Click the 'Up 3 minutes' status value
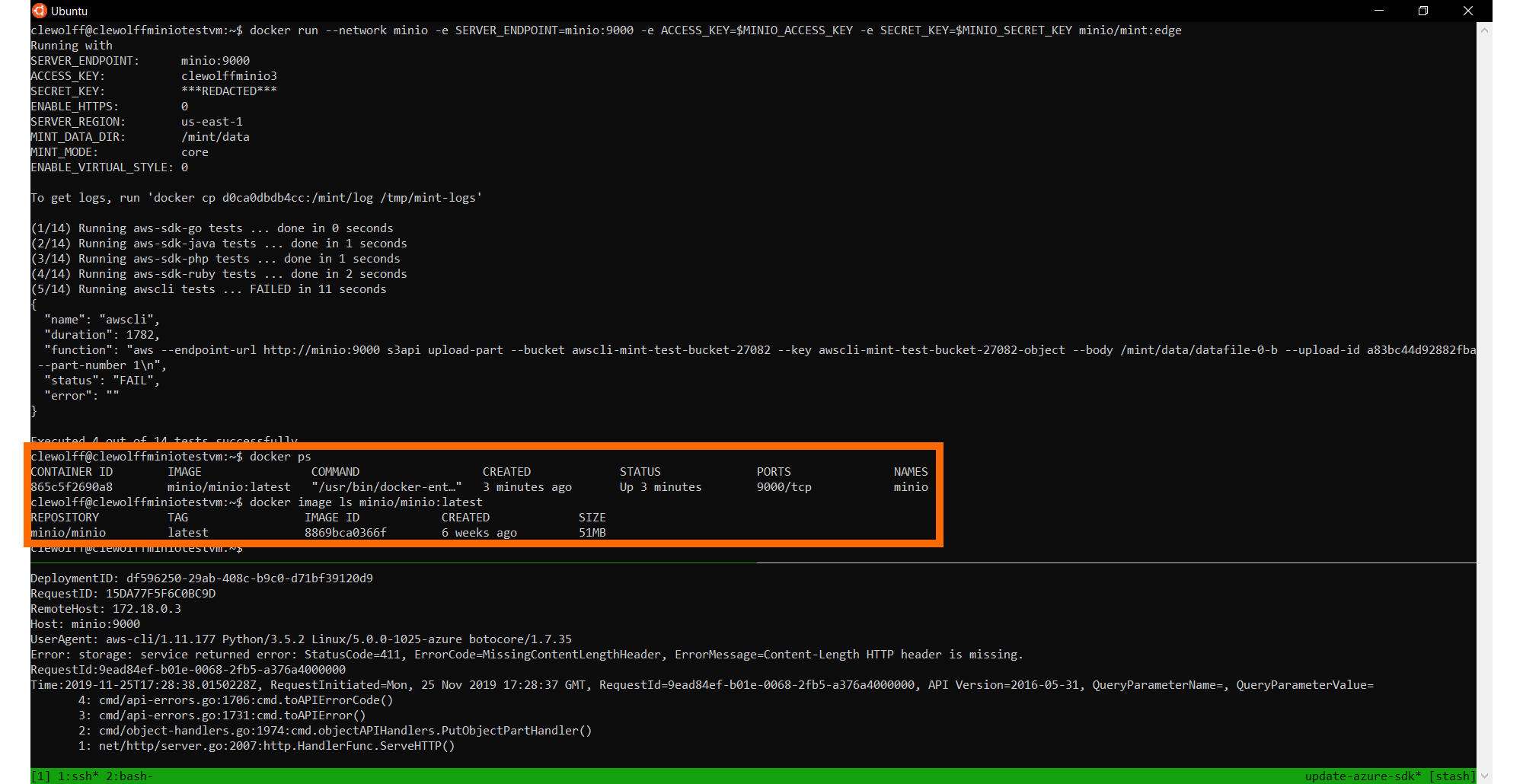Image resolution: width=1523 pixels, height=784 pixels. click(661, 487)
